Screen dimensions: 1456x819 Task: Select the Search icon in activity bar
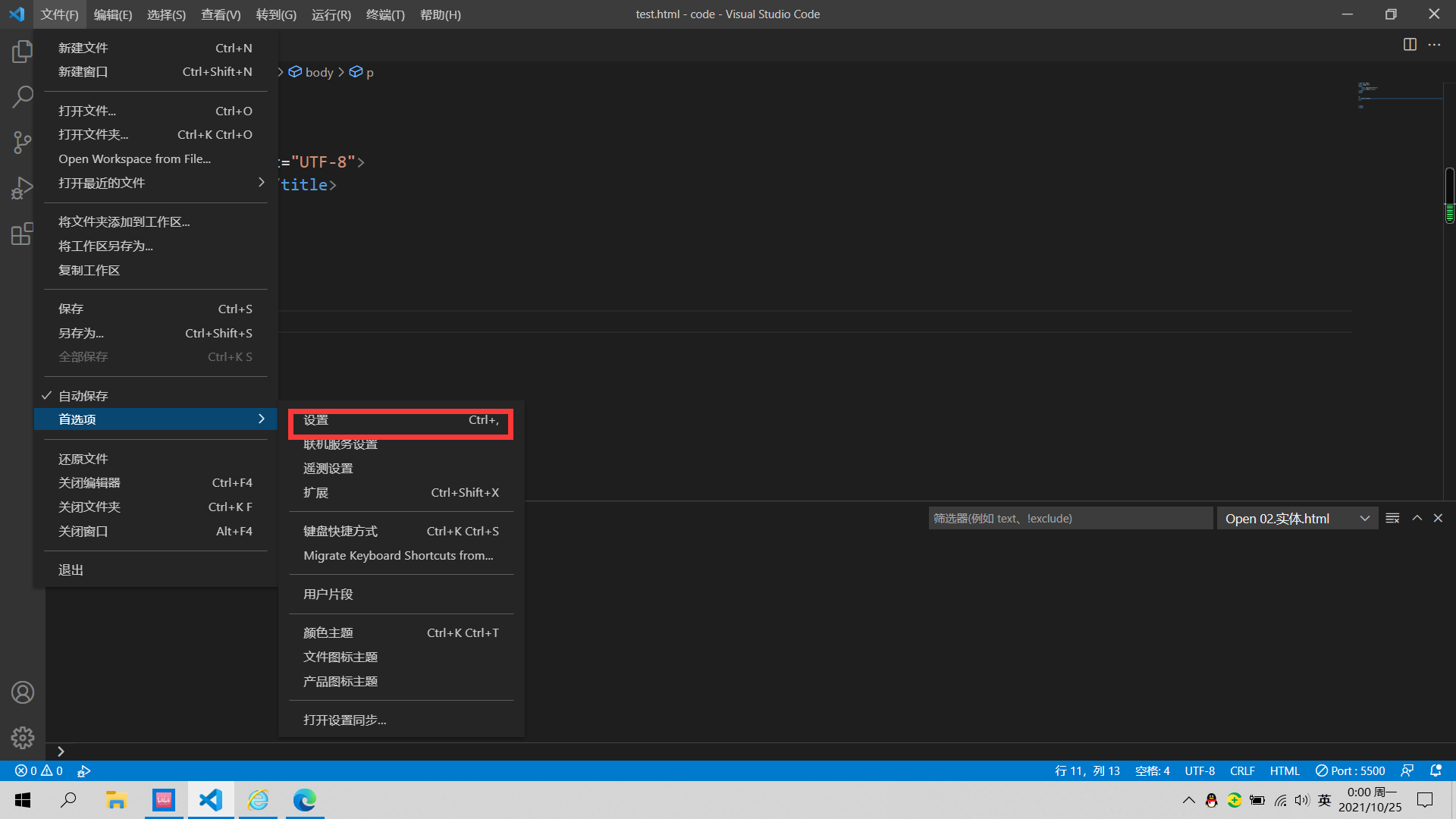[x=22, y=96]
